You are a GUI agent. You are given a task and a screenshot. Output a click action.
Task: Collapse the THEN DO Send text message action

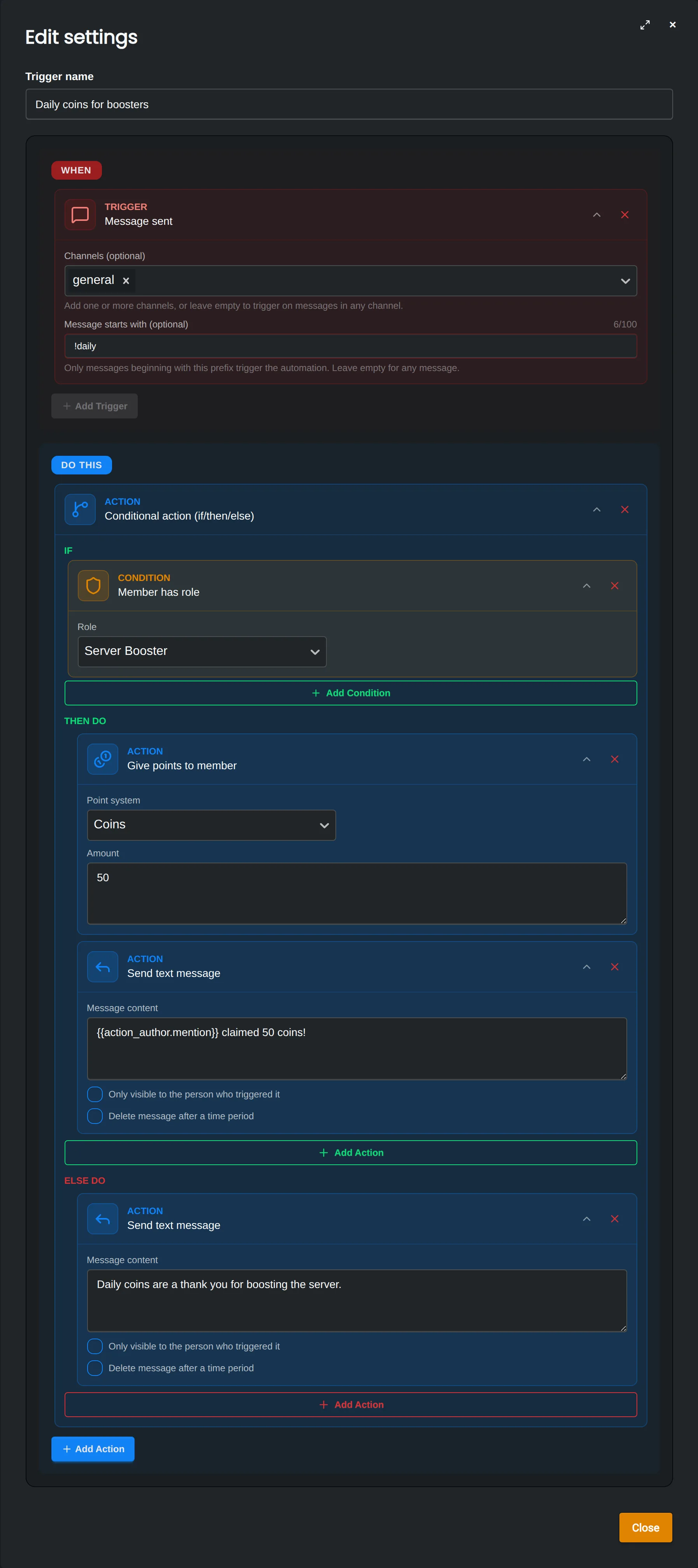(x=587, y=967)
